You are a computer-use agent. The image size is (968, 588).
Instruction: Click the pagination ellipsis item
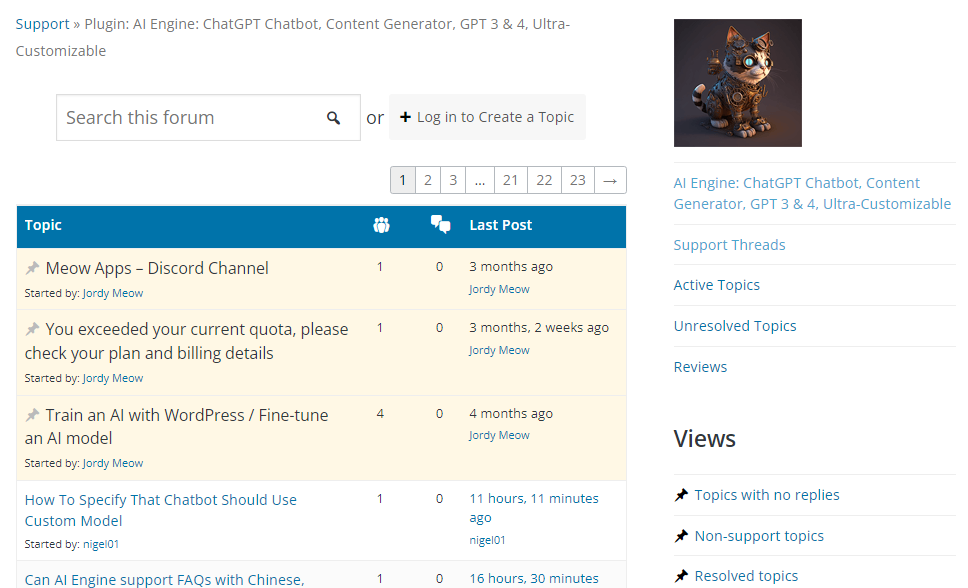pyautogui.click(x=480, y=180)
